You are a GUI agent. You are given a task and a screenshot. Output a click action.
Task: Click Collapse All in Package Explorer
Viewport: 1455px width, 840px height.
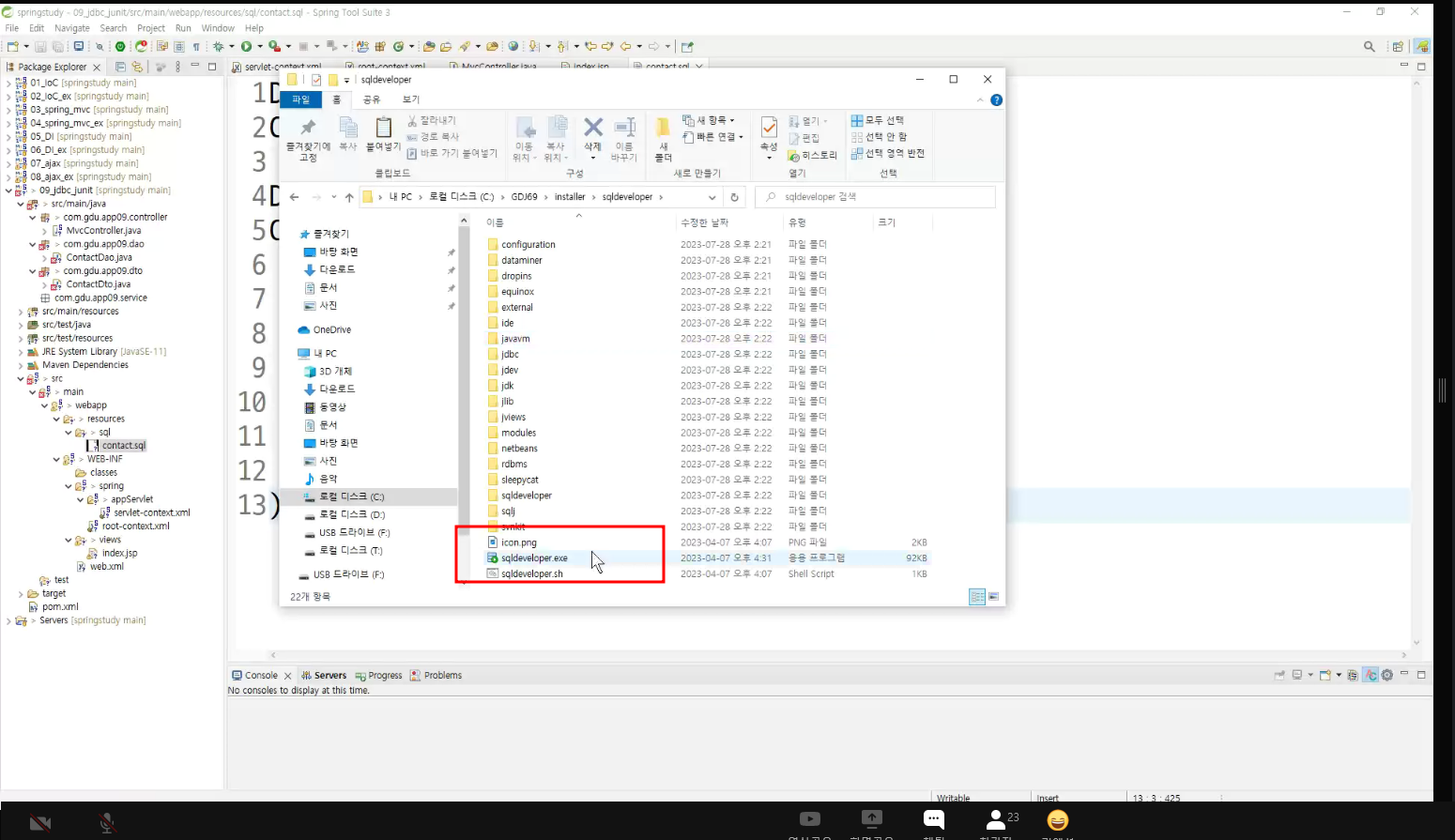click(120, 67)
